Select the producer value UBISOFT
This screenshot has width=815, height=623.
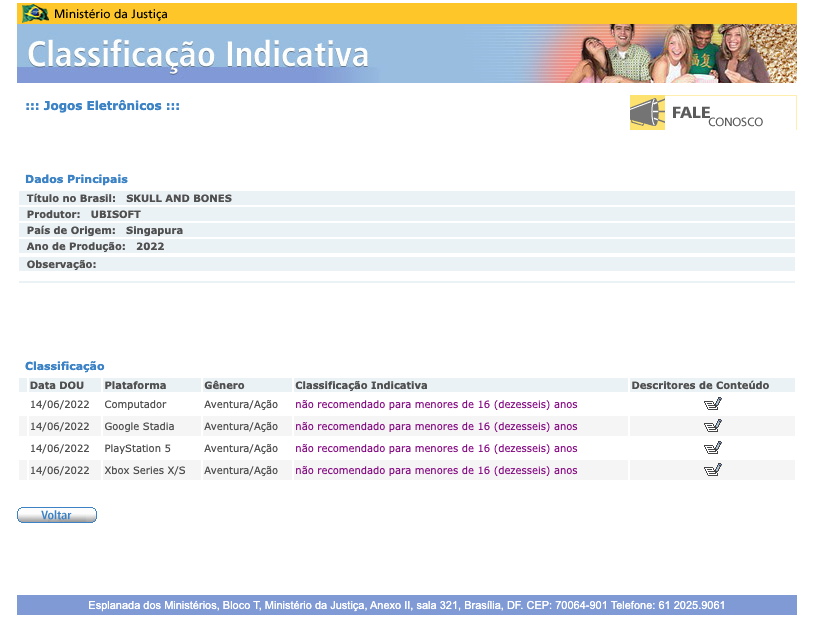pyautogui.click(x=115, y=215)
